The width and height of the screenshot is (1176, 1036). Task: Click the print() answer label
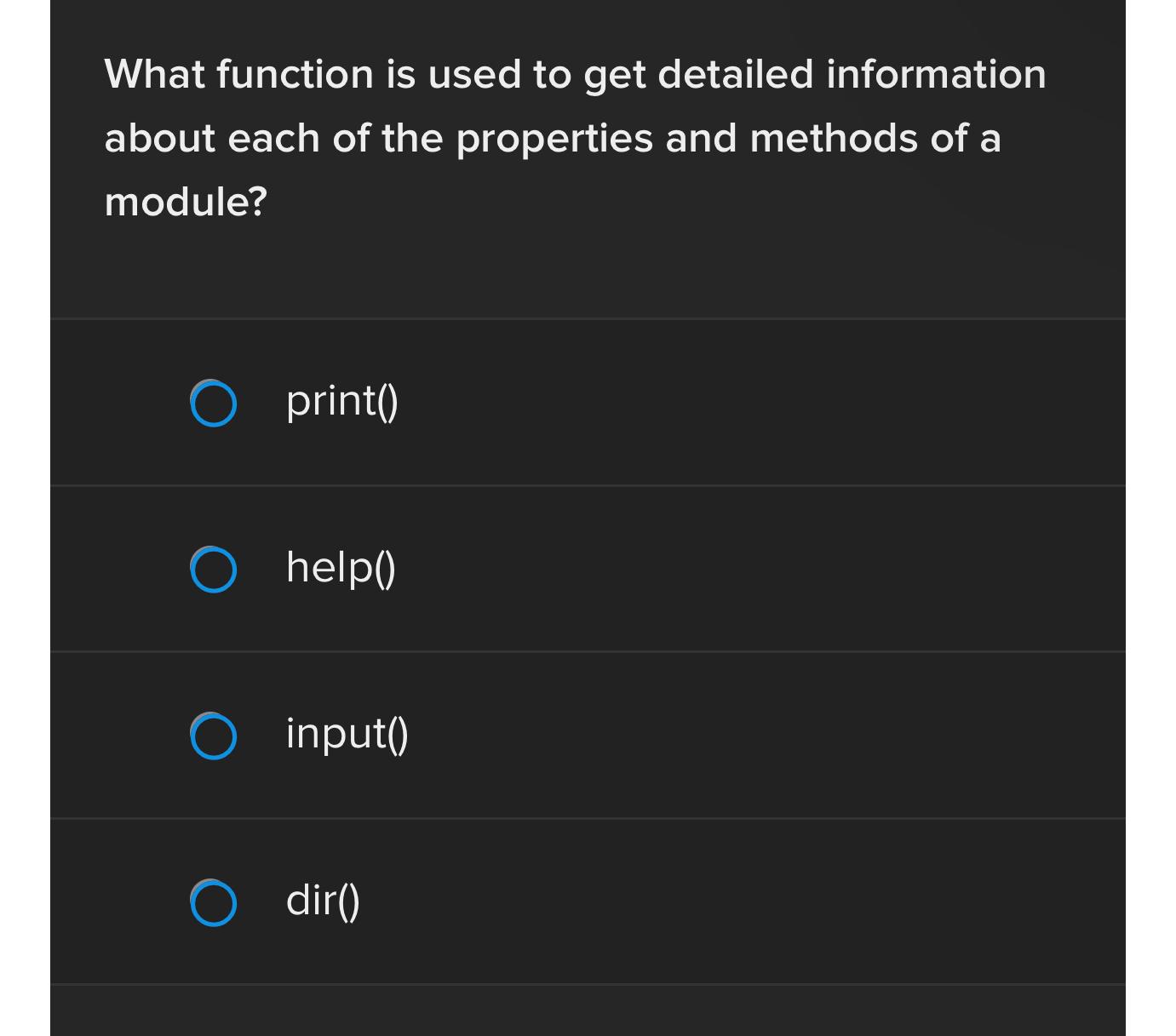pyautogui.click(x=341, y=400)
